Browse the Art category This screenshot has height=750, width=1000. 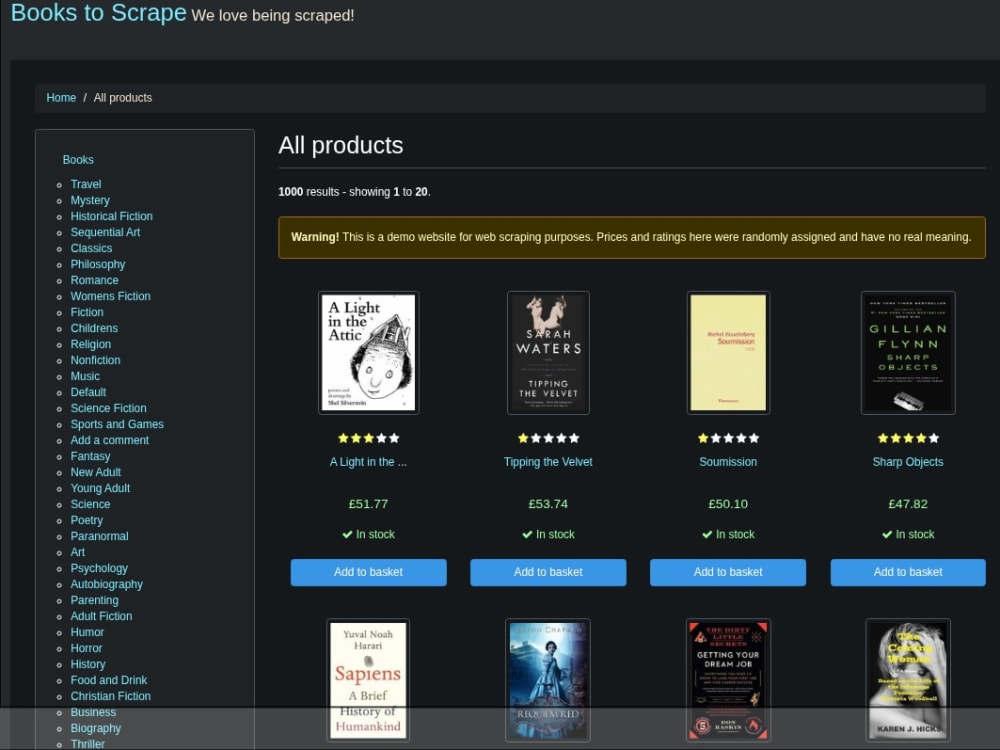(77, 552)
